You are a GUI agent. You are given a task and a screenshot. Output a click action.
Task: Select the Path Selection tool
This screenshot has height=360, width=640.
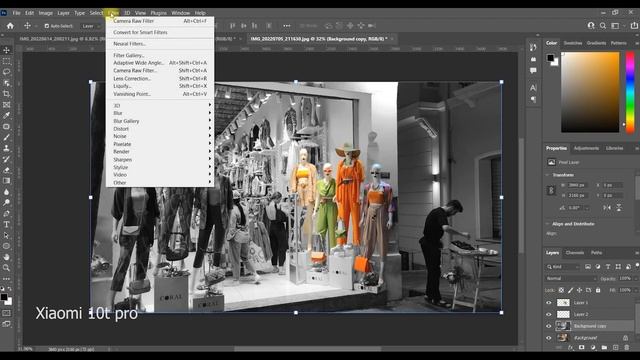point(7,236)
